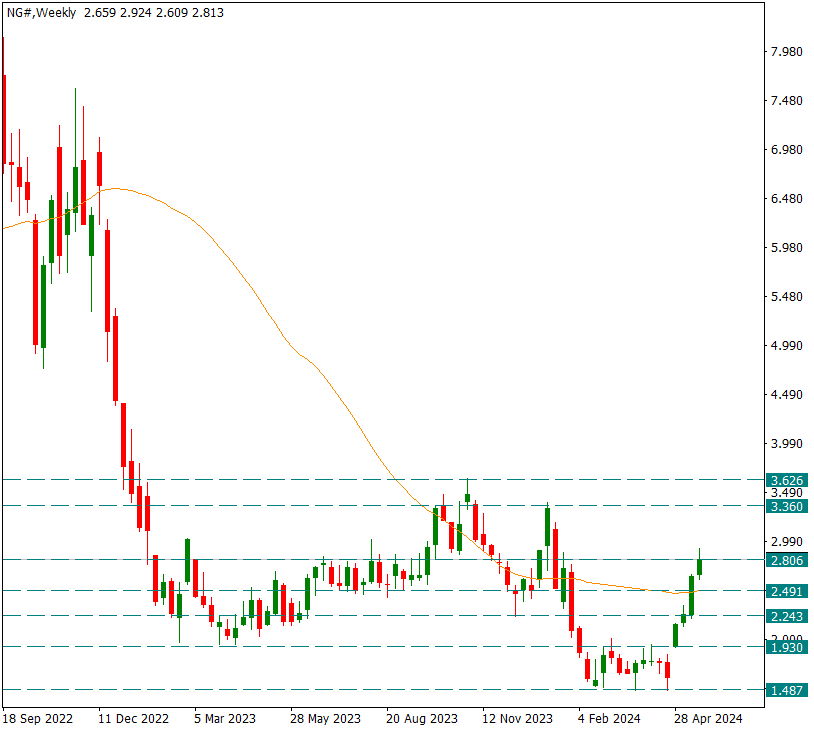Click the 3.990 price axis value

[x=786, y=443]
